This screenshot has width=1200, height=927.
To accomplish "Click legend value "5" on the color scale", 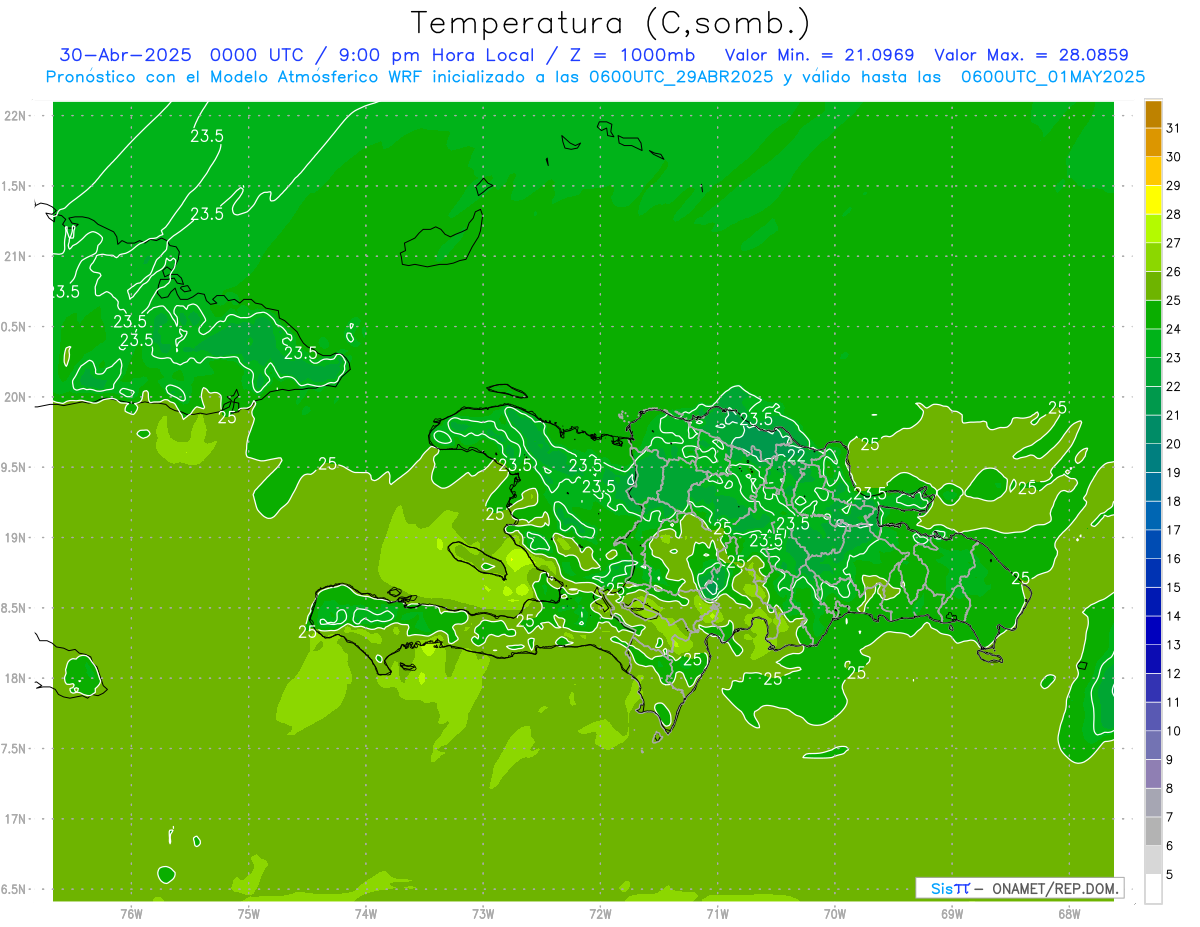I will coord(1169,875).
